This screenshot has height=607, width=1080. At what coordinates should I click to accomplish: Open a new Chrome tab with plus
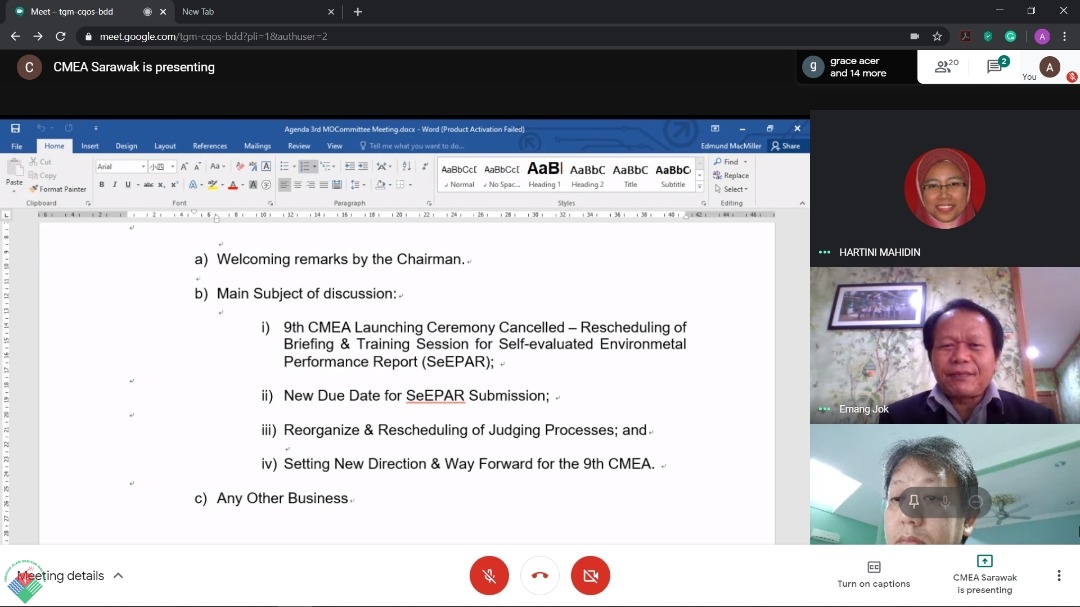pos(357,12)
